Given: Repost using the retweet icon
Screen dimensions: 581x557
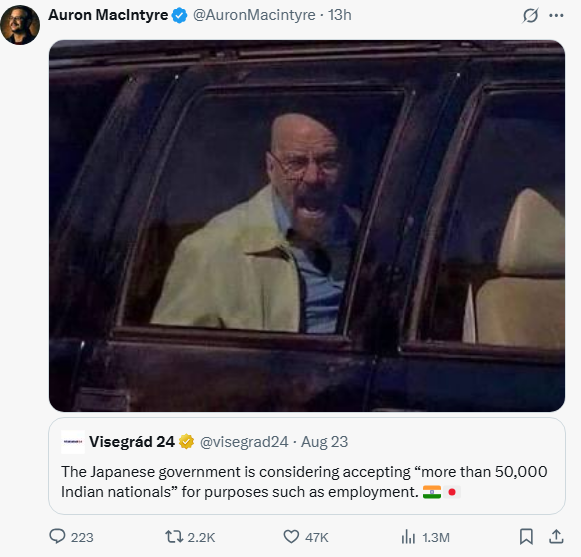Looking at the screenshot, I should coord(174,536).
